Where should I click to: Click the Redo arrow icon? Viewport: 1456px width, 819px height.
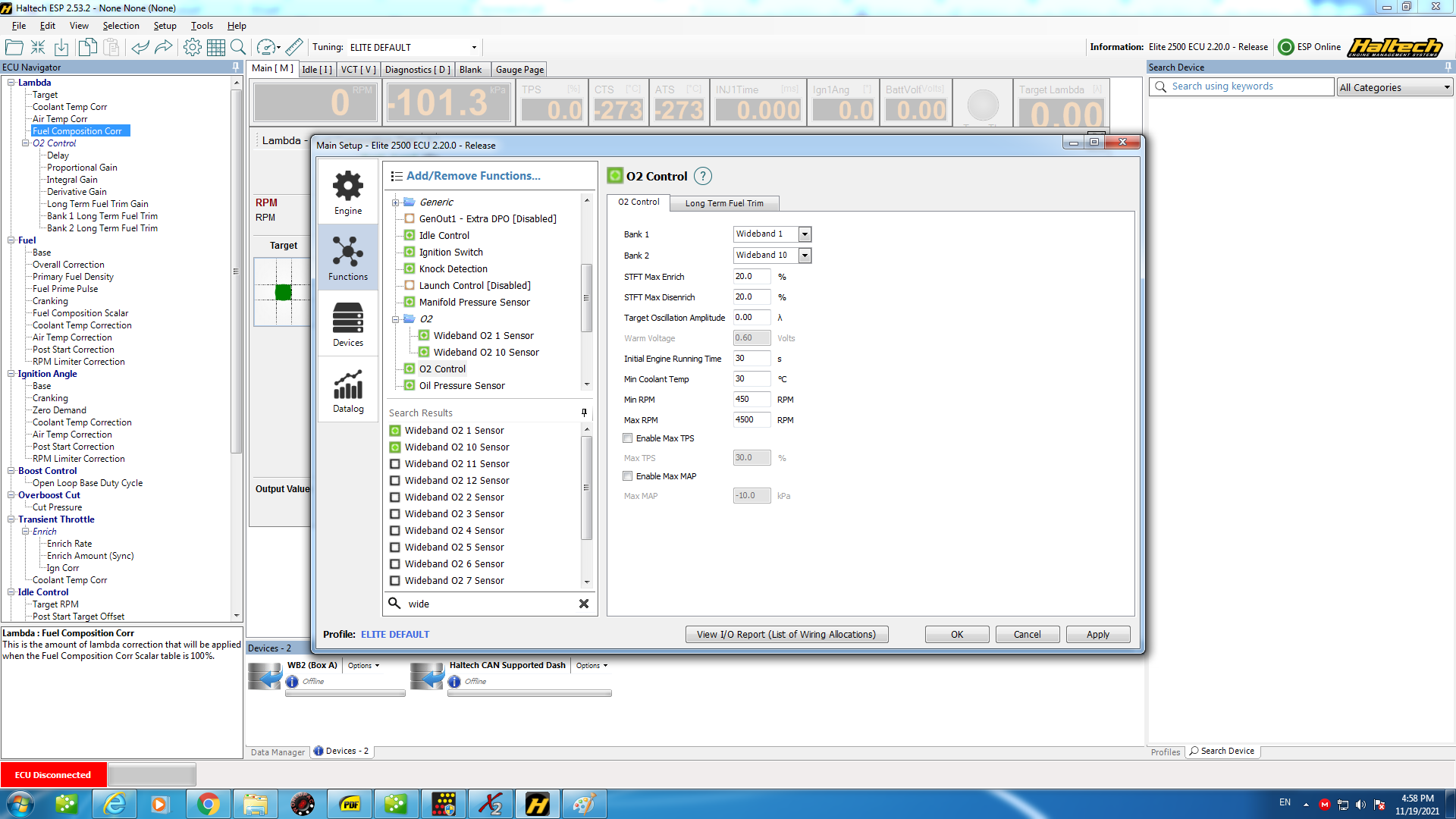164,47
